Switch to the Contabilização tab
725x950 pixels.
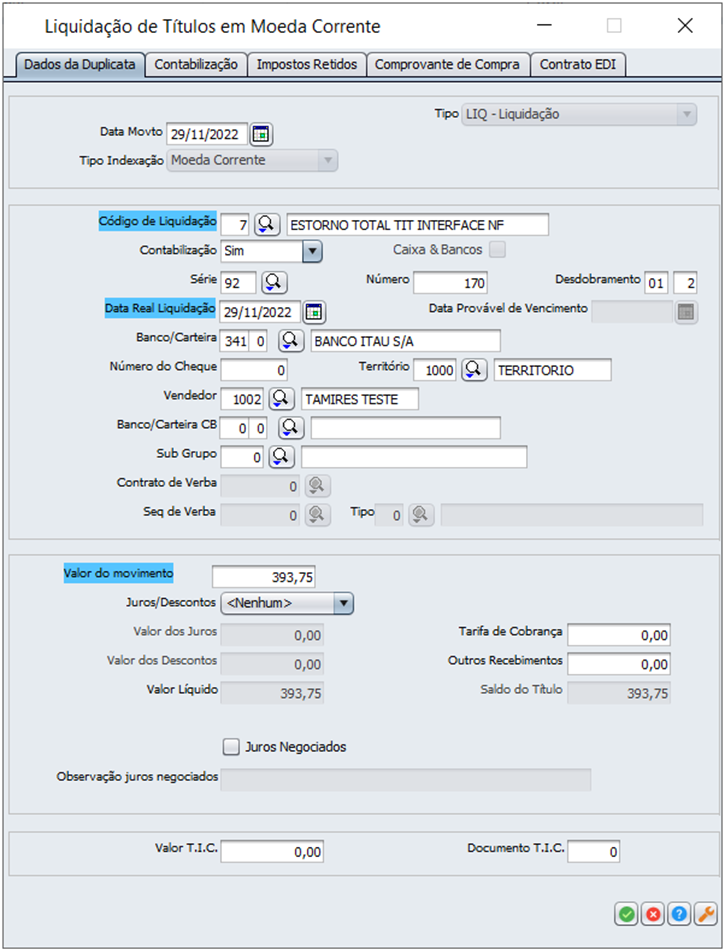click(x=196, y=65)
